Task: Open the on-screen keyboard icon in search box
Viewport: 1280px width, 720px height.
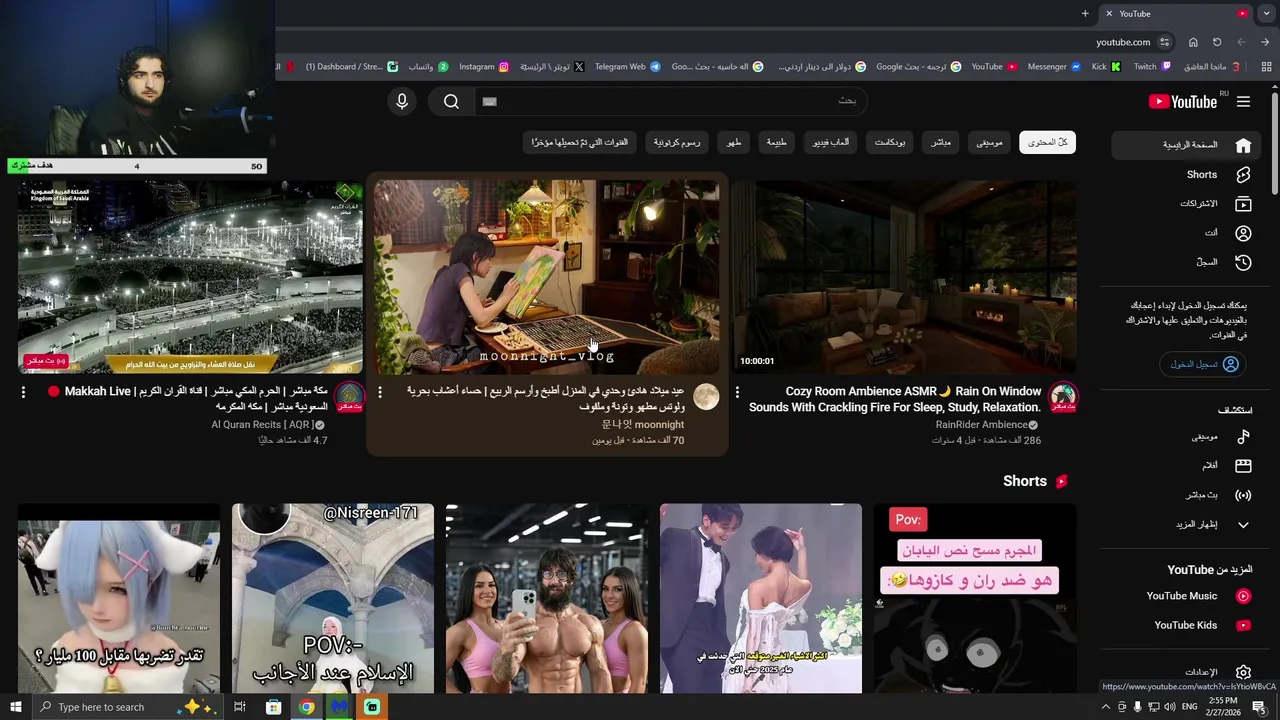Action: click(x=489, y=101)
